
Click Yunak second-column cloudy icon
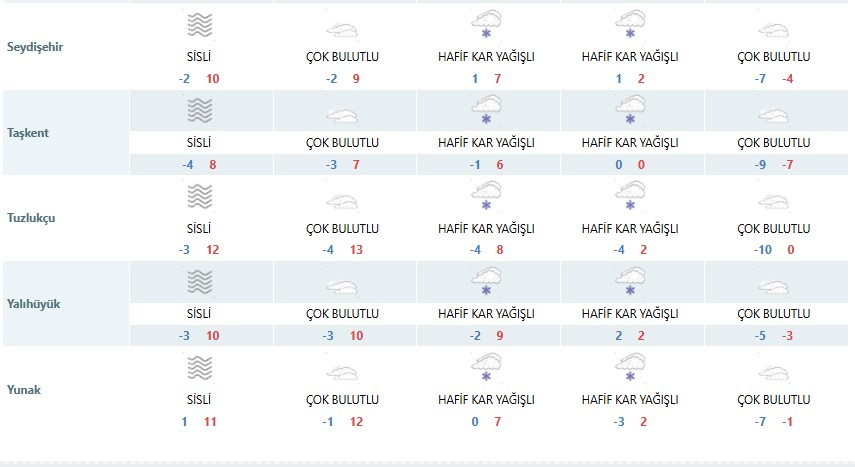click(x=343, y=372)
